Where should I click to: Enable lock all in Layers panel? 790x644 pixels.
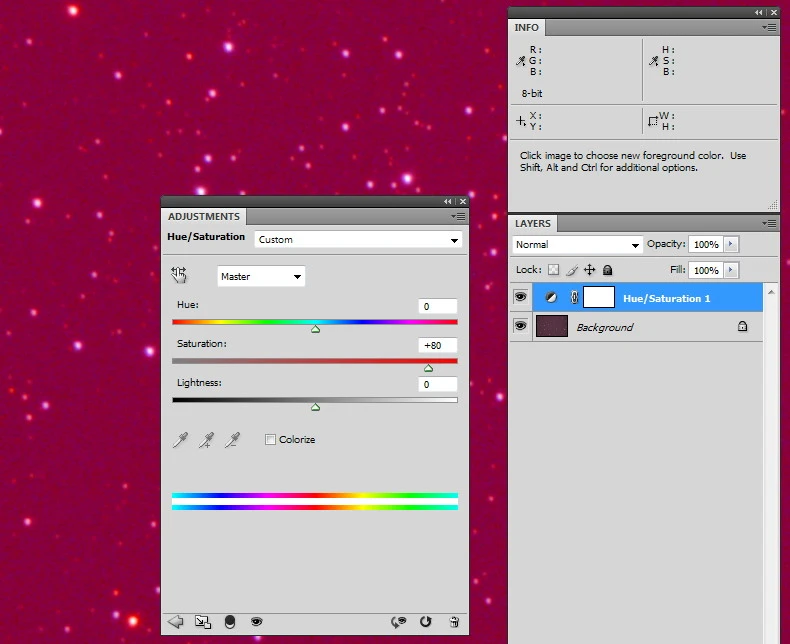607,270
